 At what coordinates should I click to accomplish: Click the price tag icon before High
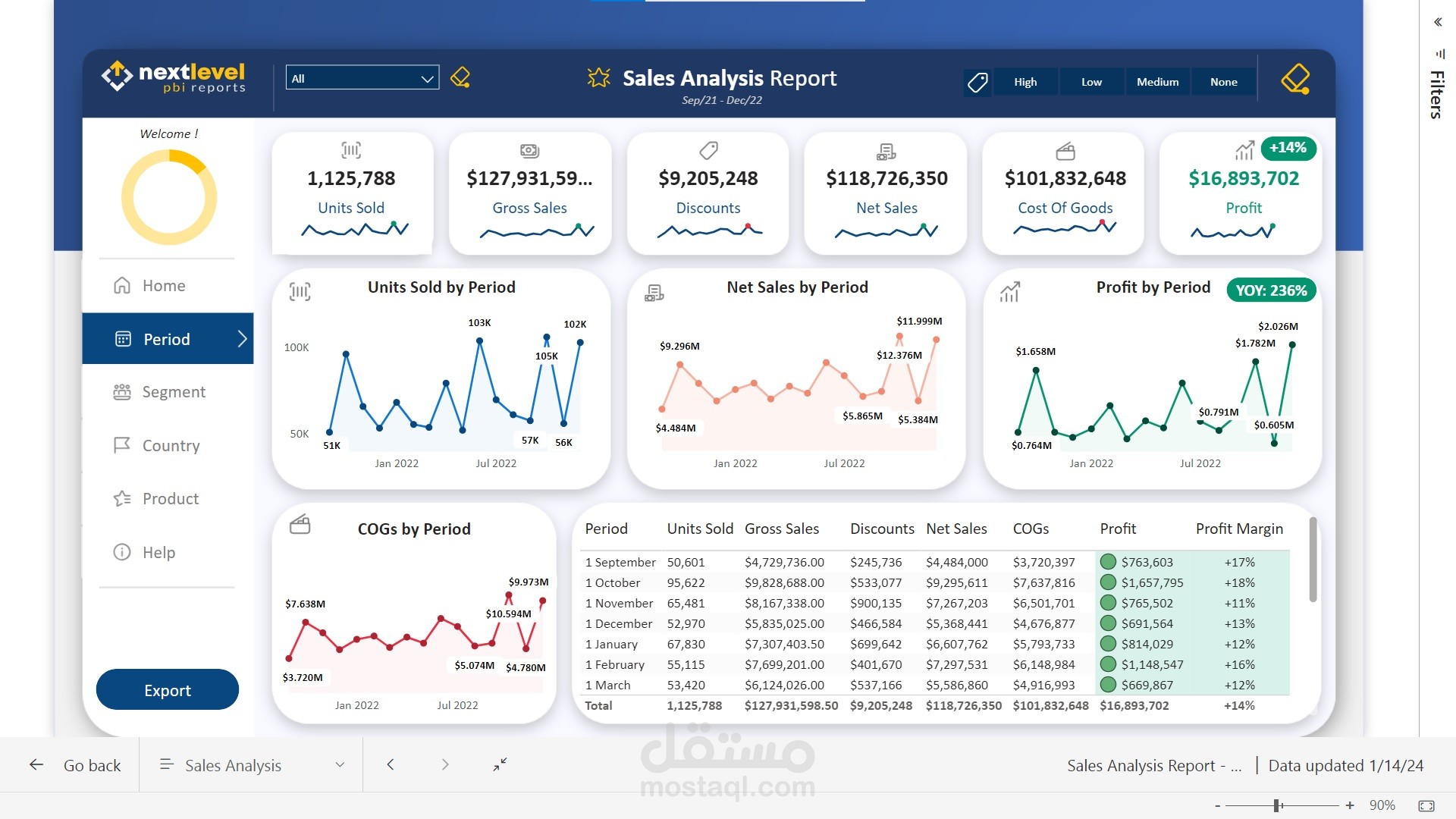coord(977,82)
